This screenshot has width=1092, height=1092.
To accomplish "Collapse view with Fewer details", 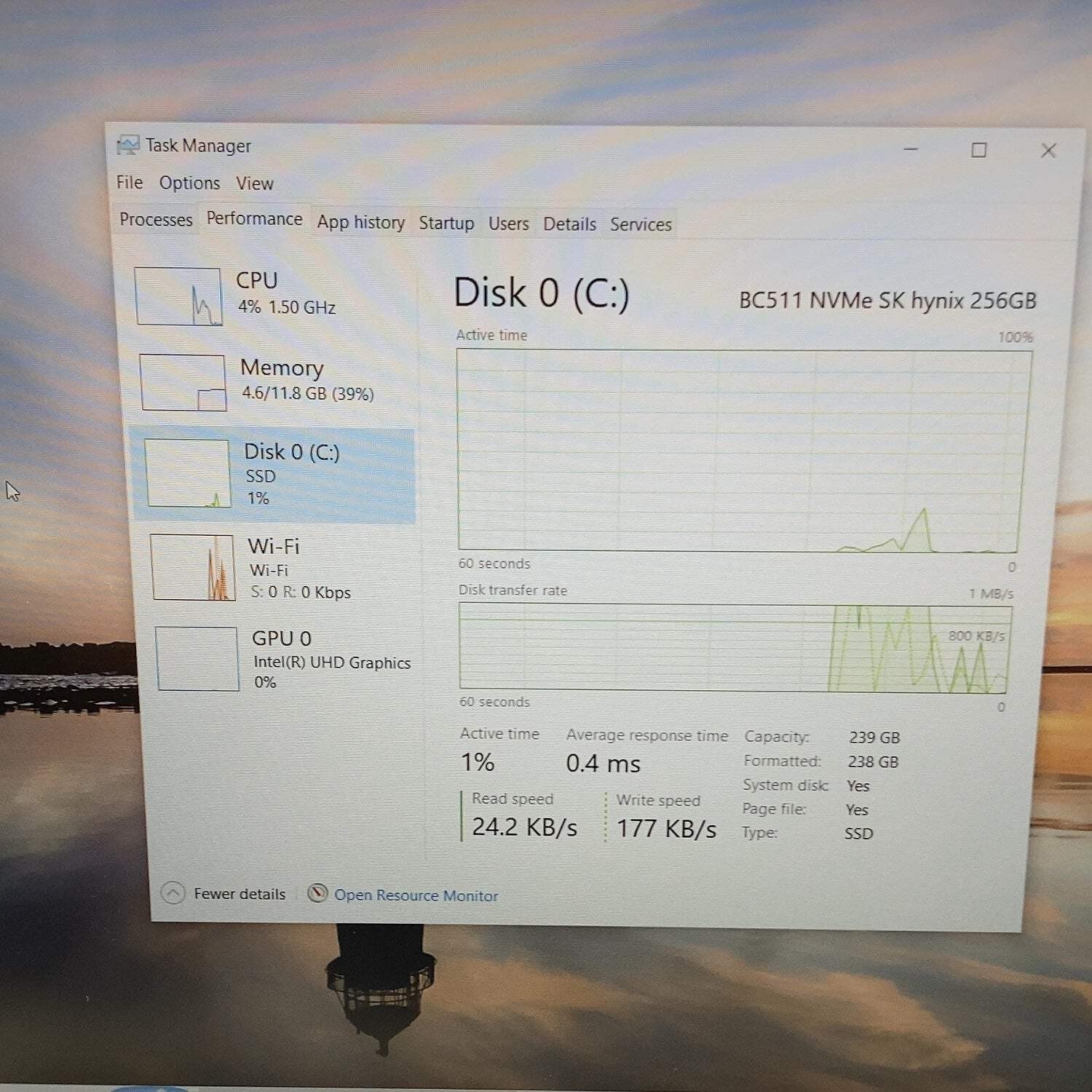I will pyautogui.click(x=240, y=894).
